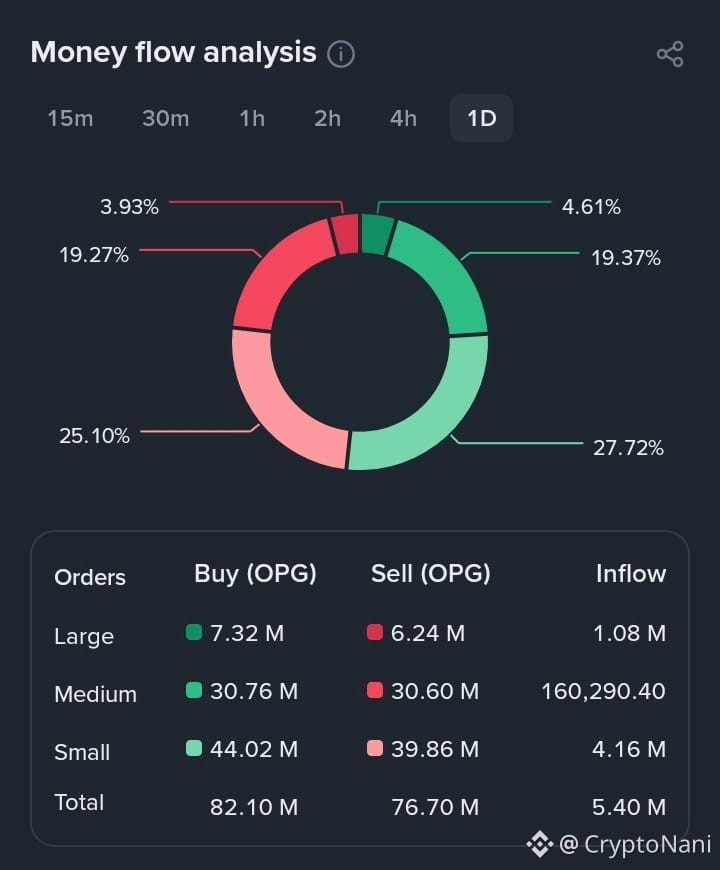The image size is (720, 870).
Task: Click the dark green Large buy swatch
Action: pyautogui.click(x=194, y=632)
